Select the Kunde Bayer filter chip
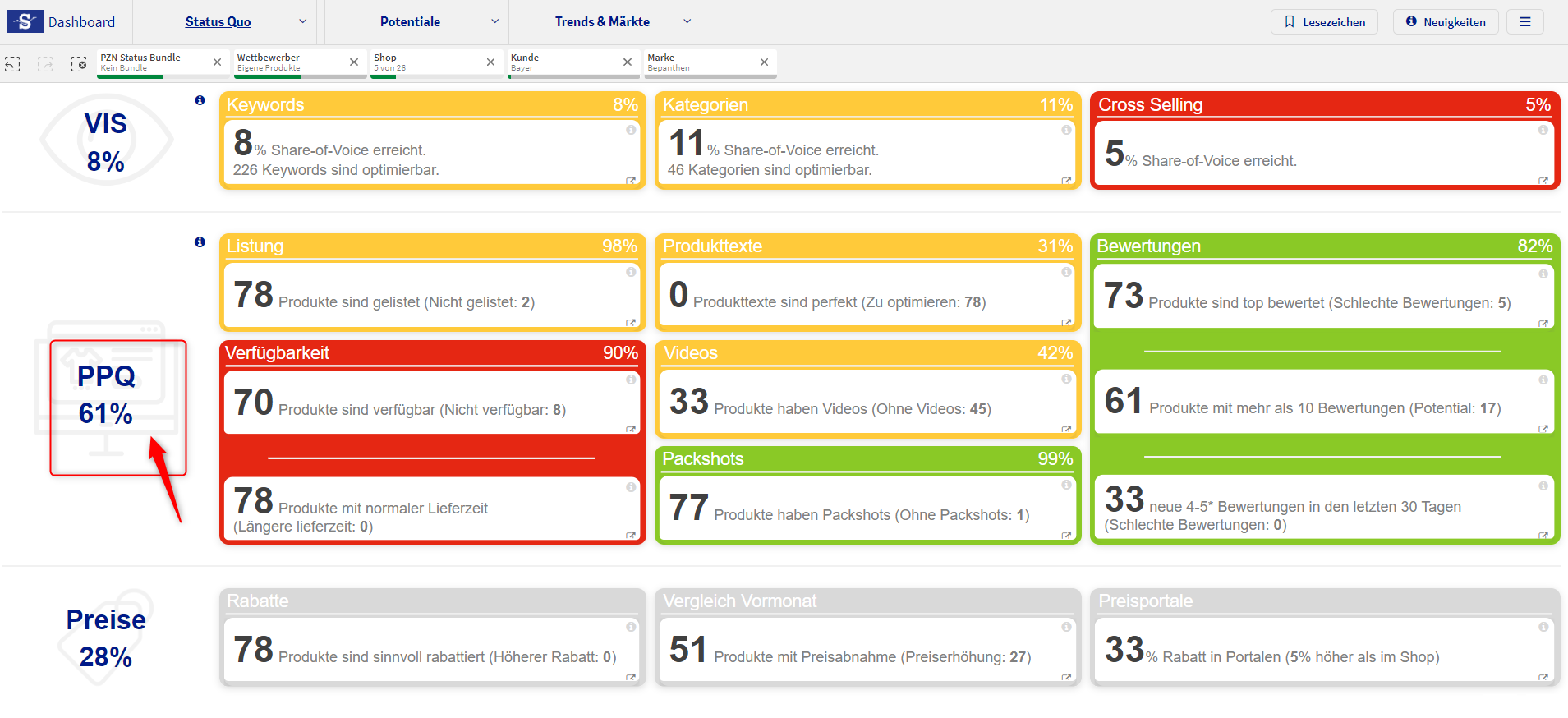The height and width of the screenshot is (718, 1568). (x=563, y=62)
